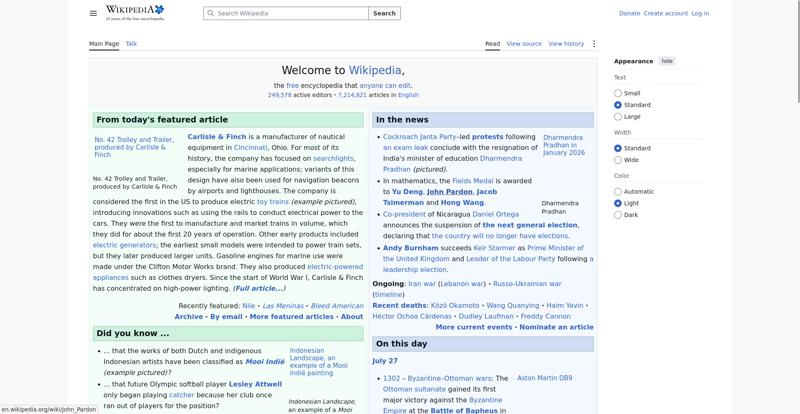Open the hamburger main menu icon
800x414 pixels.
point(93,13)
